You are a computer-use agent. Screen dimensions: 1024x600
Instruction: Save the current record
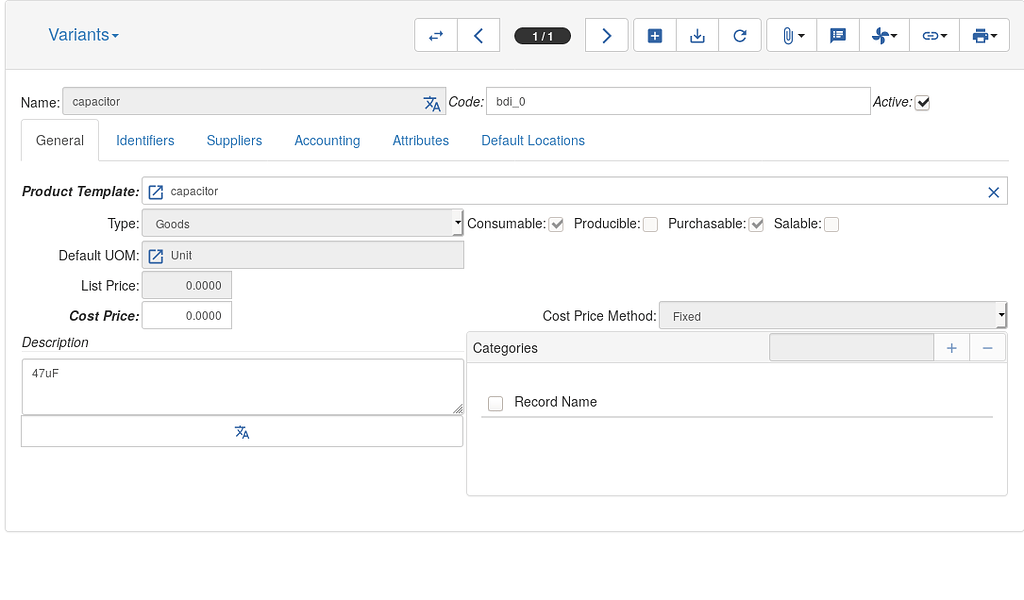coord(697,34)
